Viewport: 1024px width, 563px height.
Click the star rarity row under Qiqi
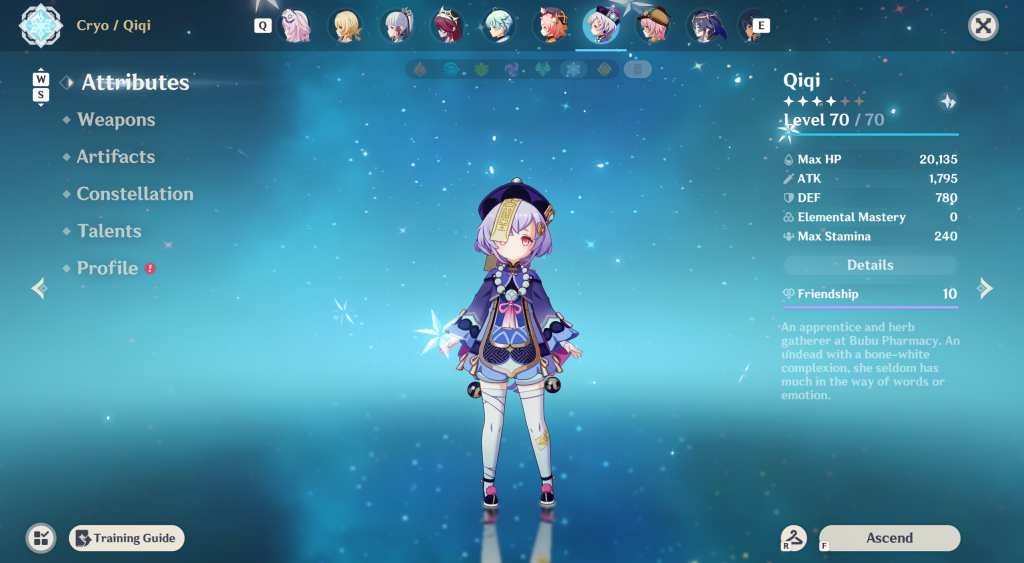click(x=824, y=101)
